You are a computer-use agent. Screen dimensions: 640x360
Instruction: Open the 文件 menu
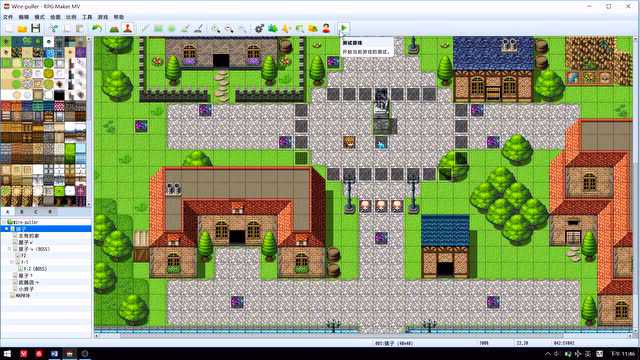pos(8,17)
